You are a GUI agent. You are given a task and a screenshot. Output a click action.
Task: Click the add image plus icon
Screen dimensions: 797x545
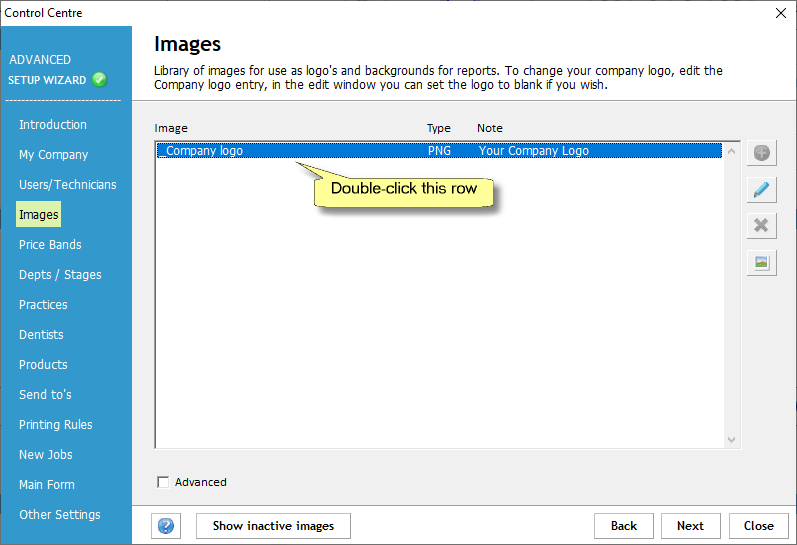(x=761, y=154)
